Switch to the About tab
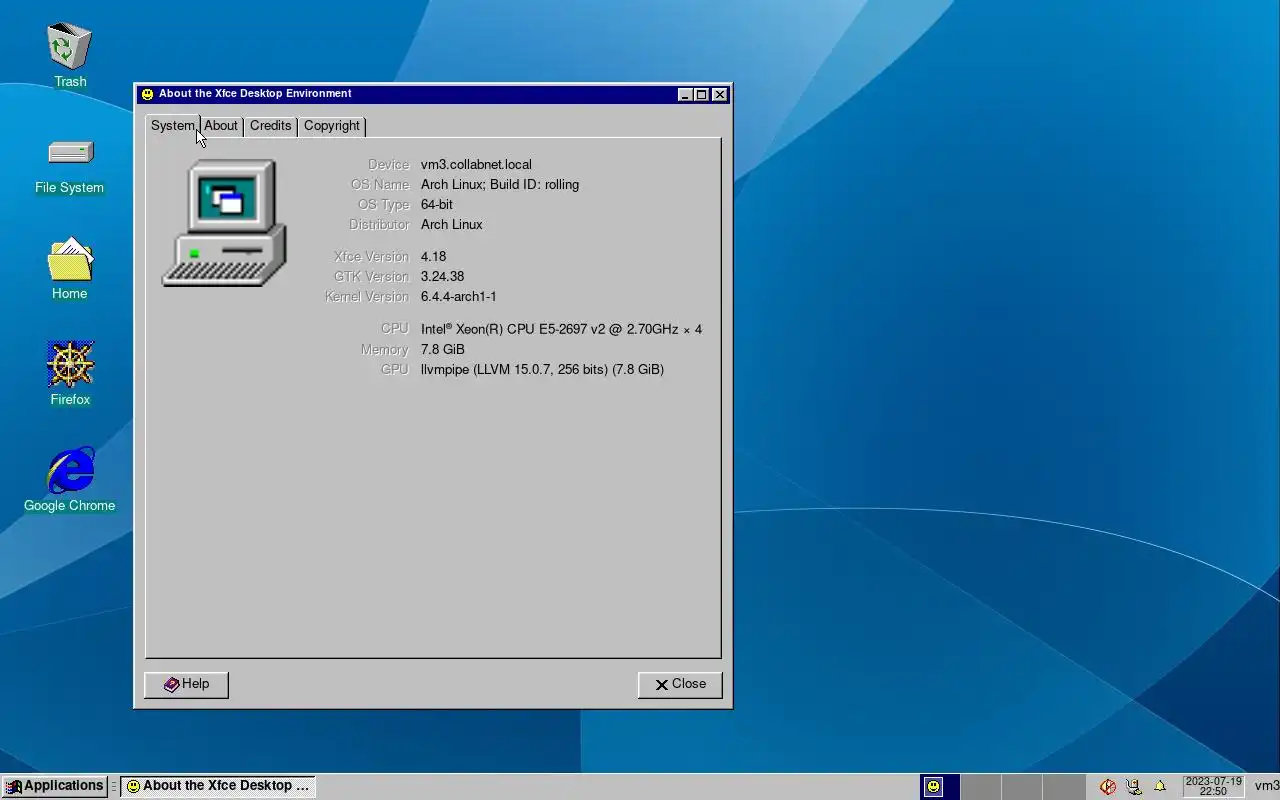Screen dimensions: 1280x800 click(x=221, y=126)
